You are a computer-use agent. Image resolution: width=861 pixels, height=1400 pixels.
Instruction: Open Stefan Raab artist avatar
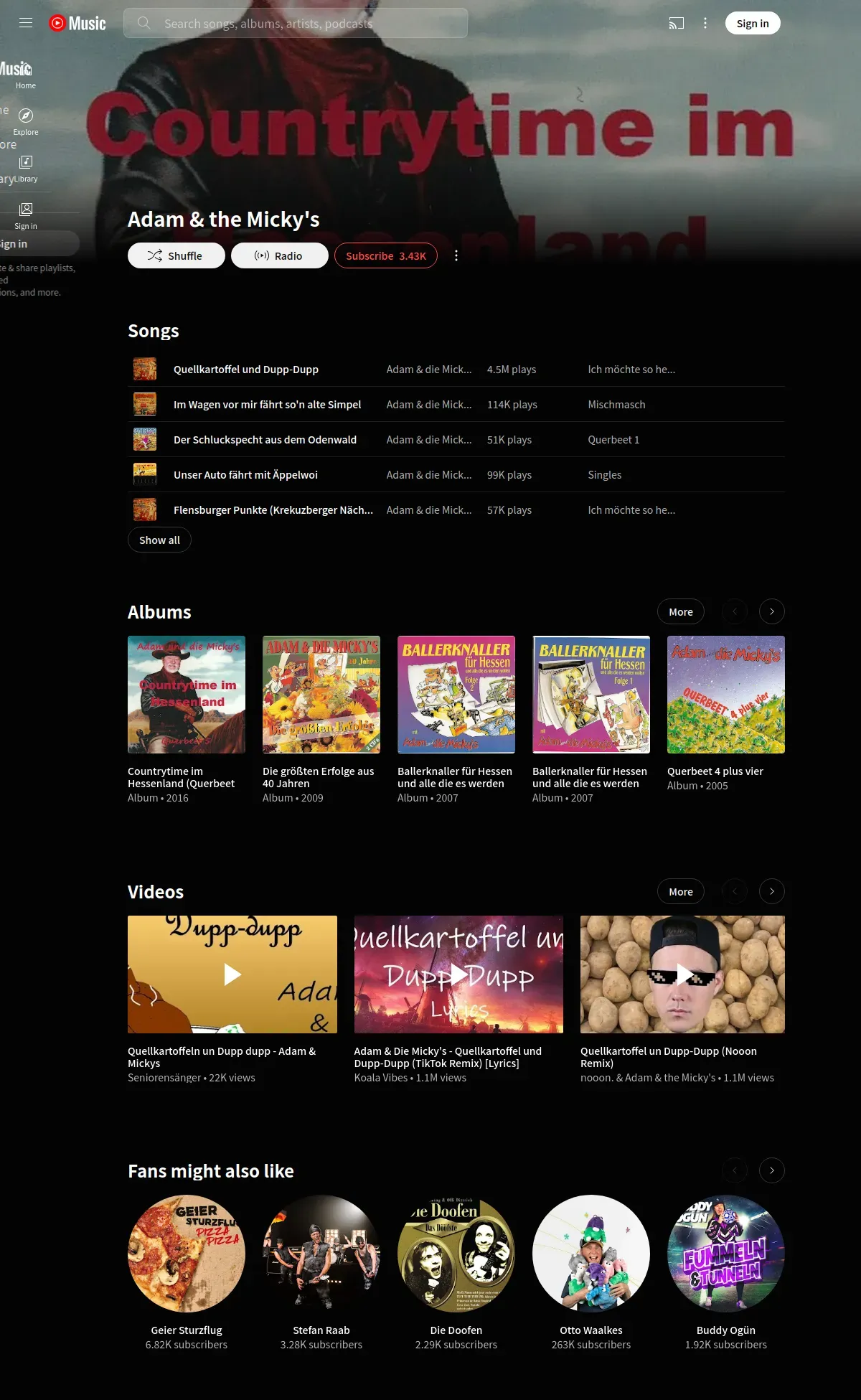(321, 1254)
